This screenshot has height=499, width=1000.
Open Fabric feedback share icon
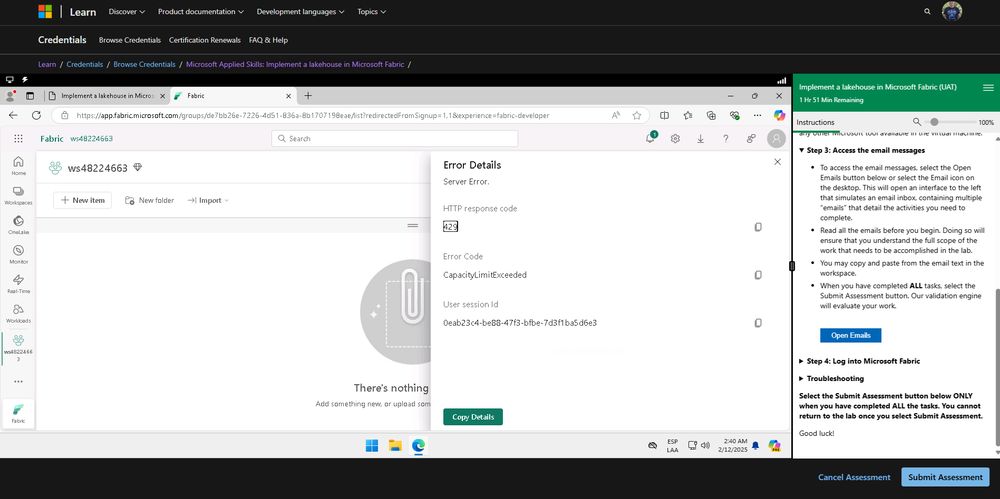(x=751, y=138)
